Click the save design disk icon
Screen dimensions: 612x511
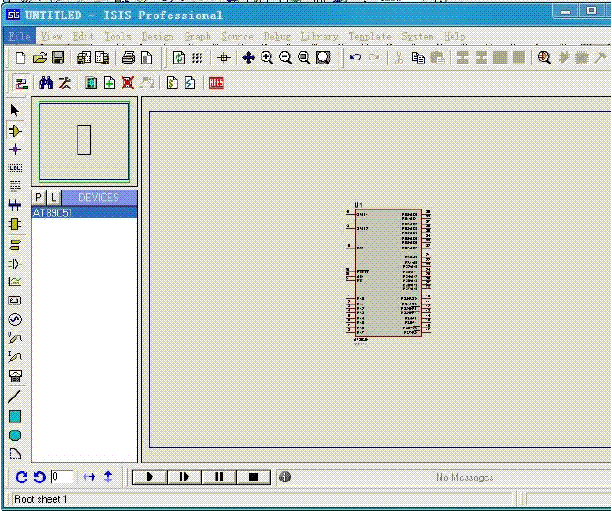(x=58, y=58)
